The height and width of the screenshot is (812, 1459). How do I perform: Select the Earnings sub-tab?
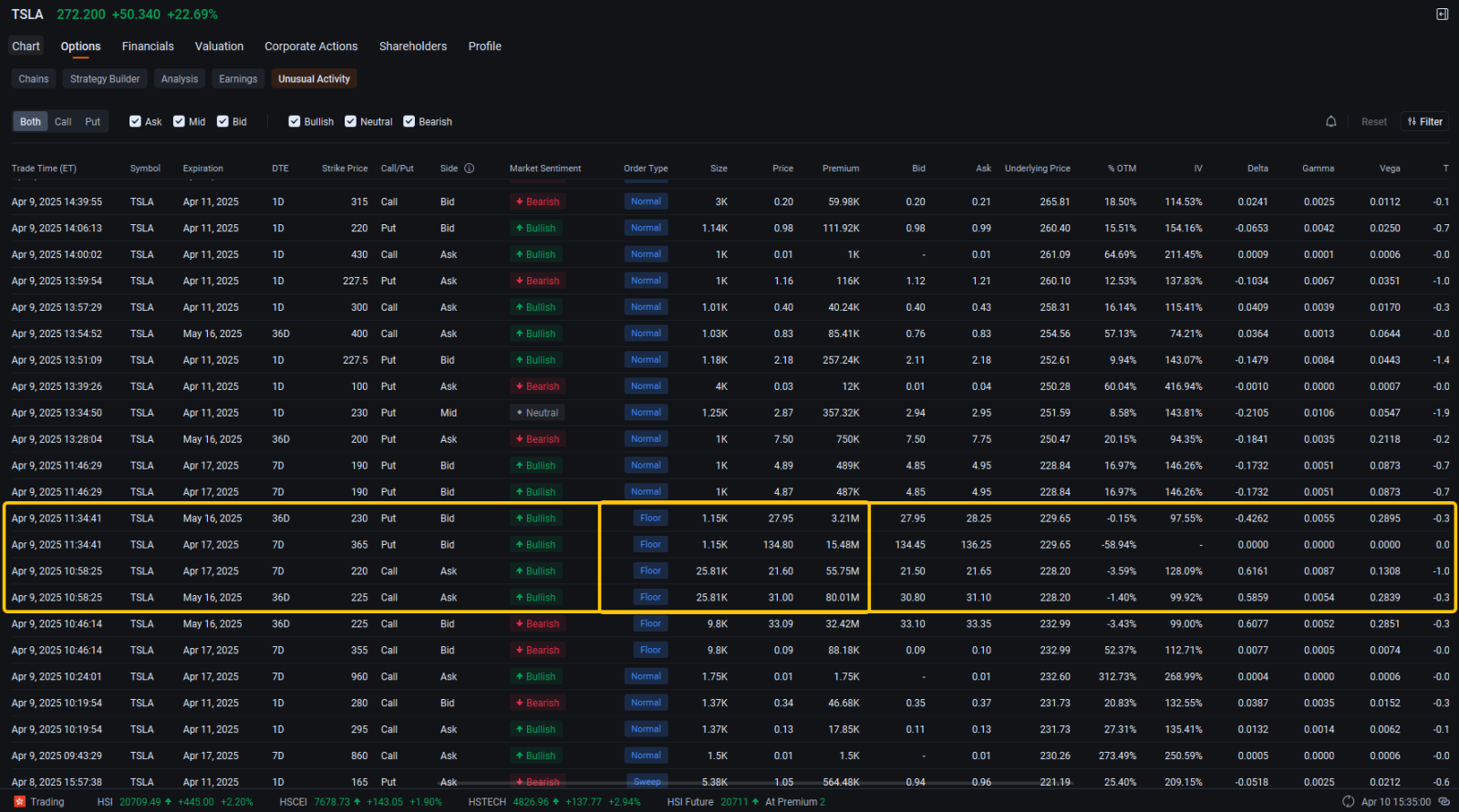(238, 79)
